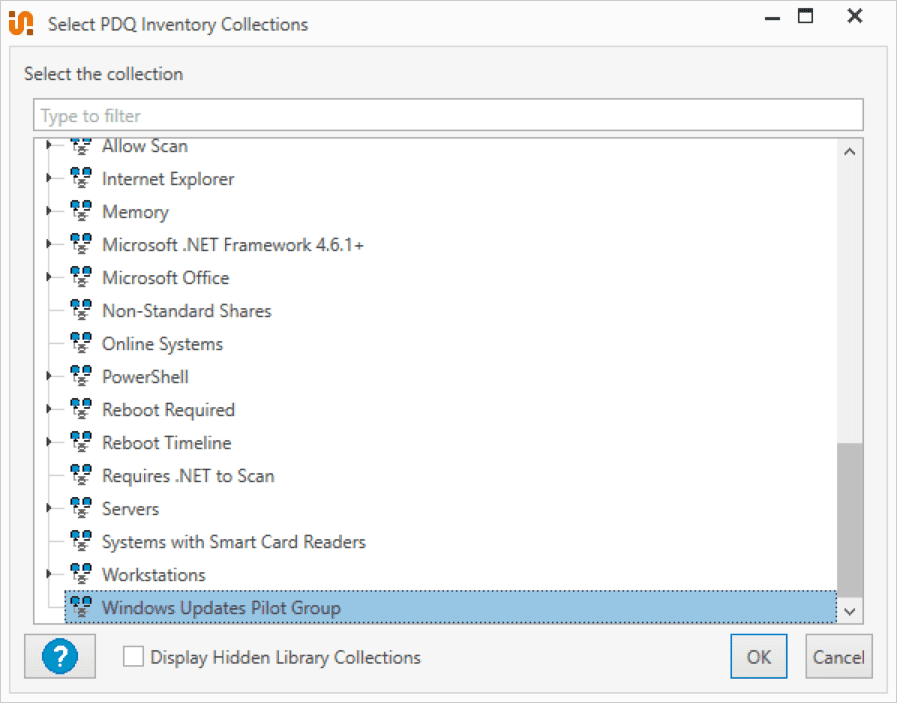
Task: Click the Non-Standard Shares collection icon
Action: pyautogui.click(x=81, y=310)
